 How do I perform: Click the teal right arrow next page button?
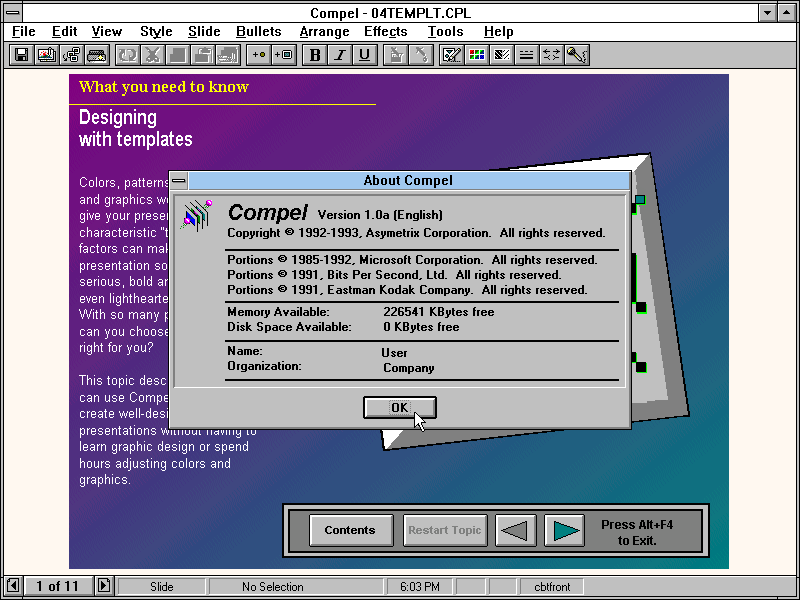564,530
